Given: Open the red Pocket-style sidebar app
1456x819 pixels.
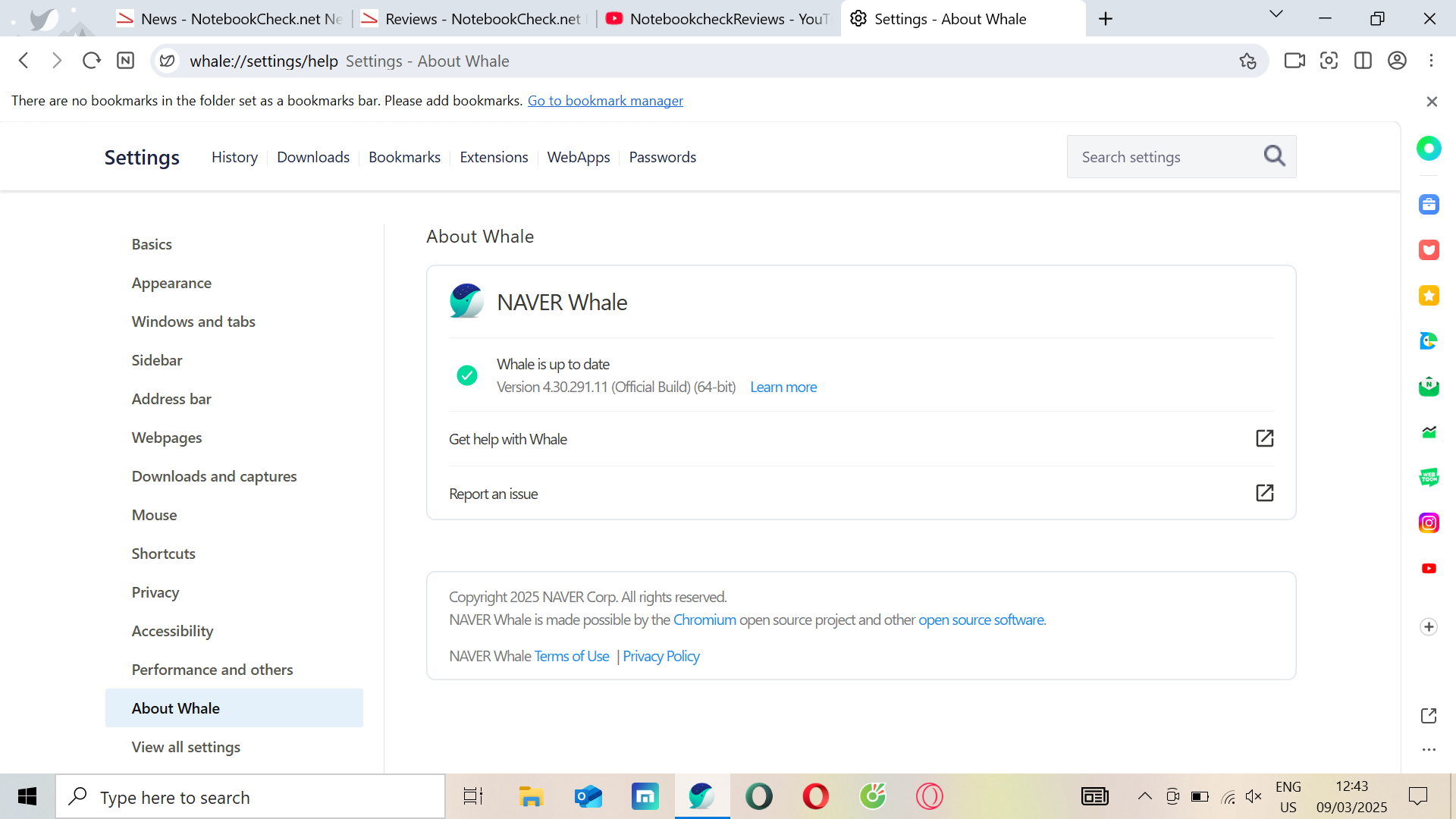Looking at the screenshot, I should tap(1429, 249).
